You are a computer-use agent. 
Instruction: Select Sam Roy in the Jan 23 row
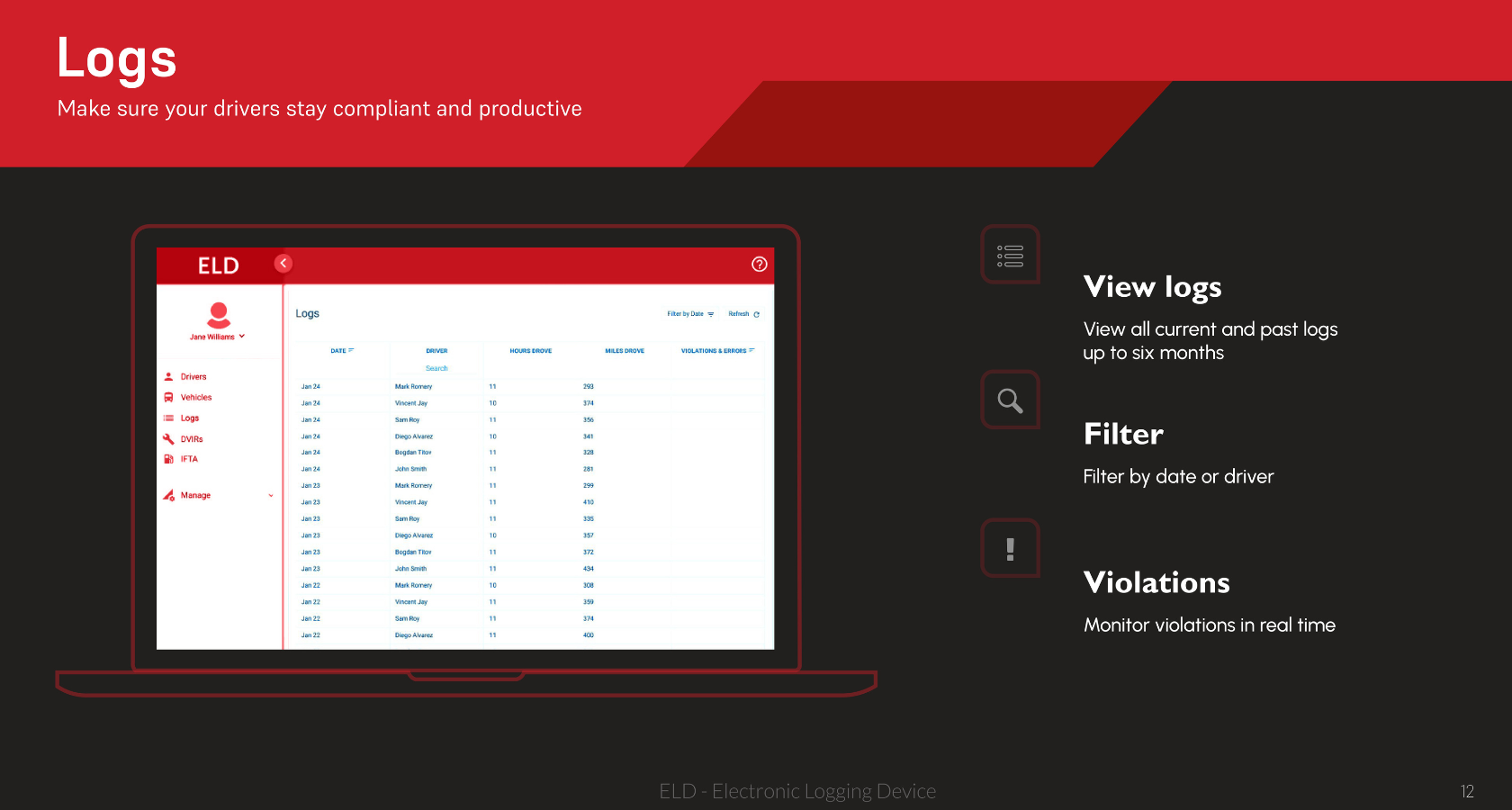coord(407,518)
